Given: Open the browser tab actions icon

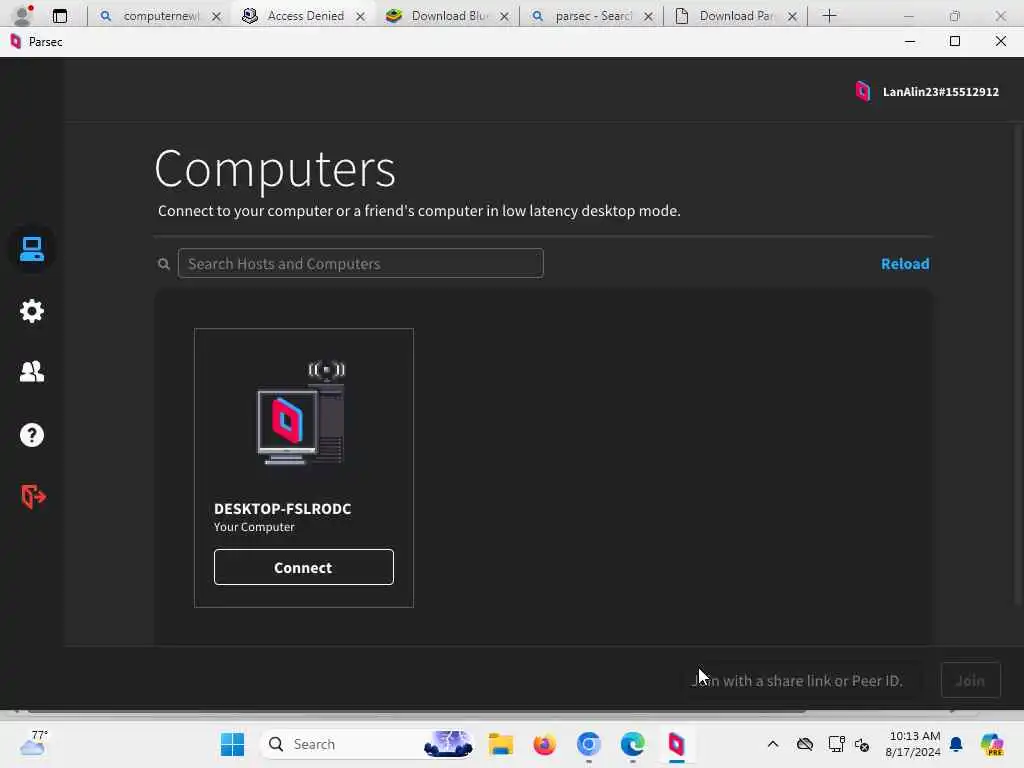Looking at the screenshot, I should pos(60,16).
